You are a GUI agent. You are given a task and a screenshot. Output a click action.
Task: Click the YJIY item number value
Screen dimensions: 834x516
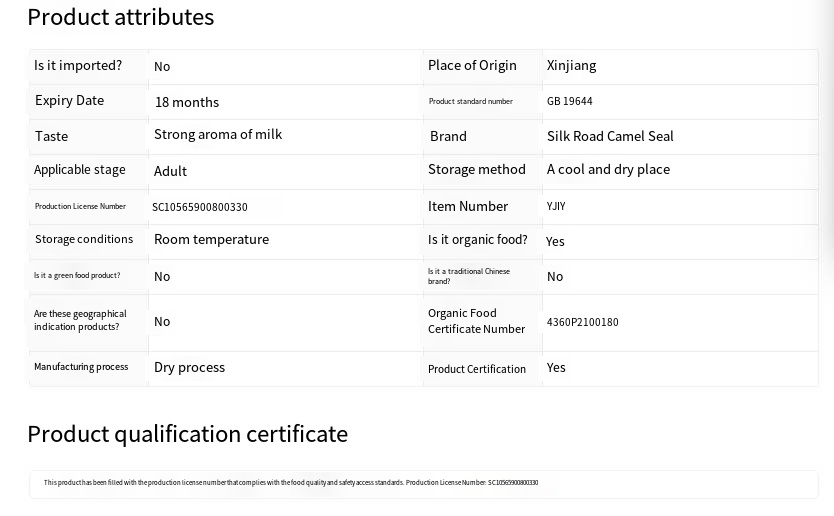click(x=556, y=206)
